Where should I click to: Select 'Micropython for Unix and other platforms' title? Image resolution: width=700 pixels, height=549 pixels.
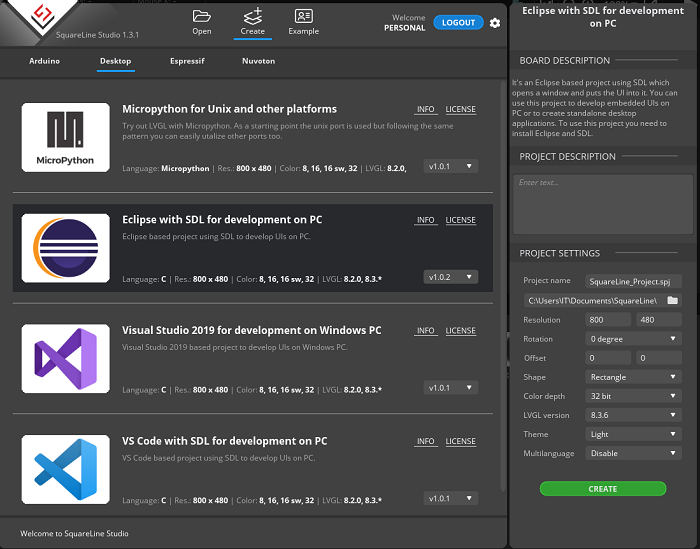pyautogui.click(x=229, y=109)
